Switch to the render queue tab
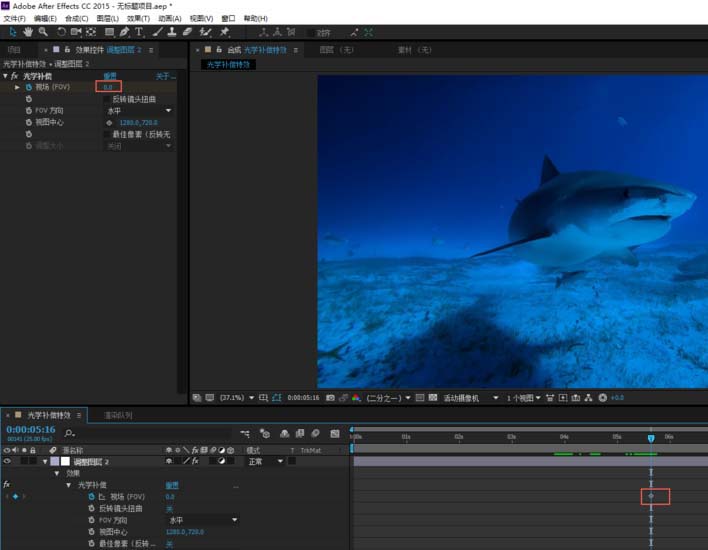 [x=118, y=415]
